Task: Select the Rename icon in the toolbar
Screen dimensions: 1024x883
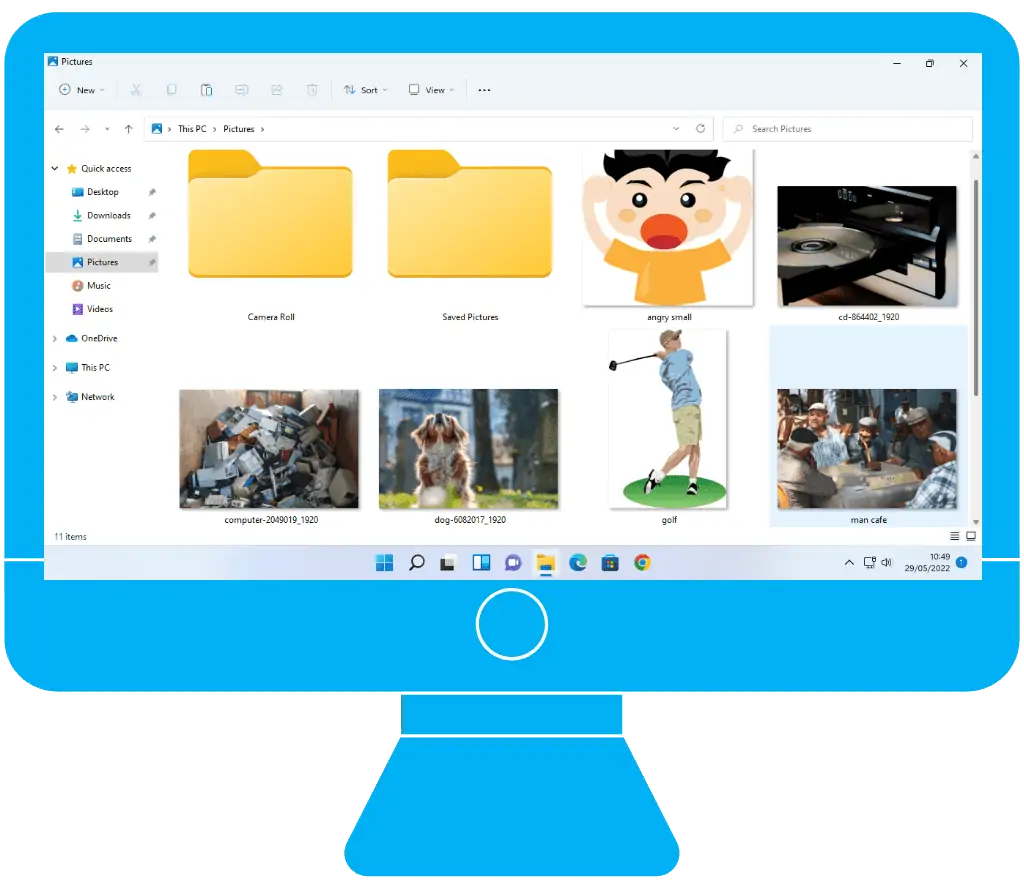Action: 242,90
